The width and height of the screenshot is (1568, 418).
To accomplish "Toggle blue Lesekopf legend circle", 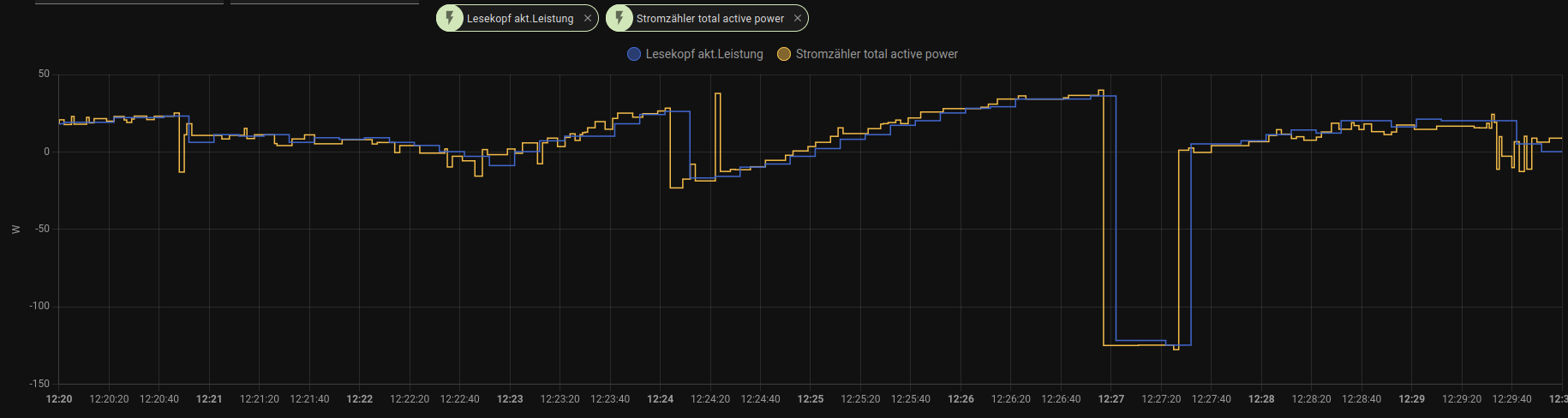I will 634,54.
